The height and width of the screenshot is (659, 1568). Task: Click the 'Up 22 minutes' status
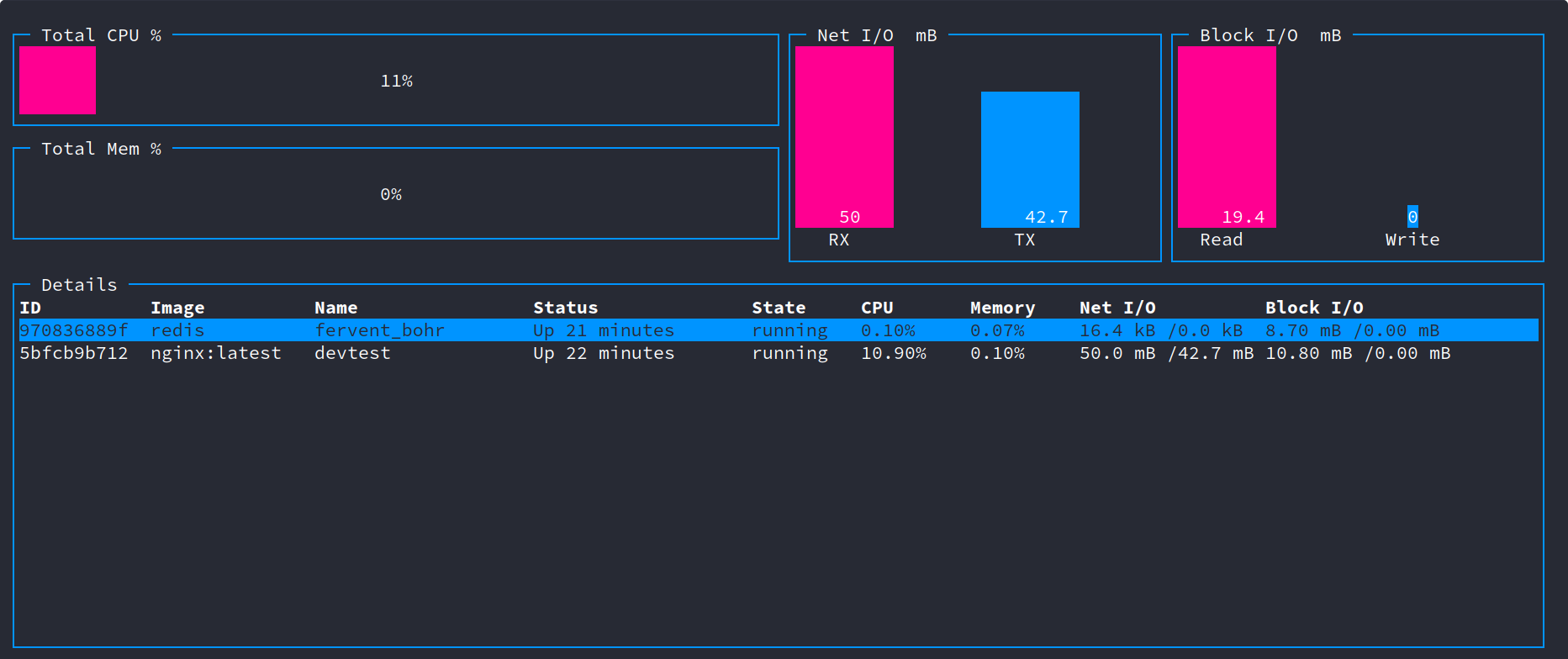tap(604, 353)
